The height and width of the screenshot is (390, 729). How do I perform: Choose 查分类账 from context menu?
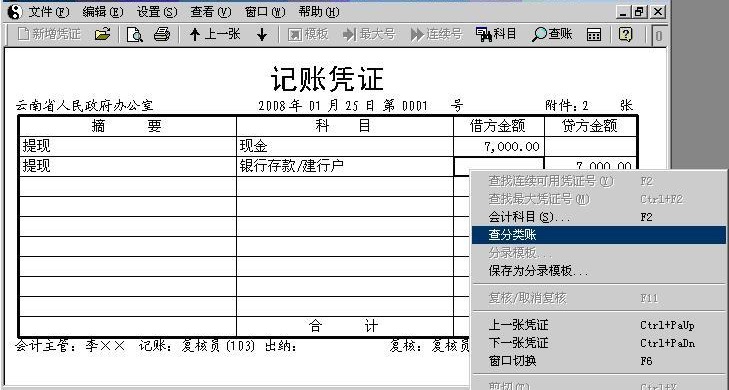click(599, 235)
